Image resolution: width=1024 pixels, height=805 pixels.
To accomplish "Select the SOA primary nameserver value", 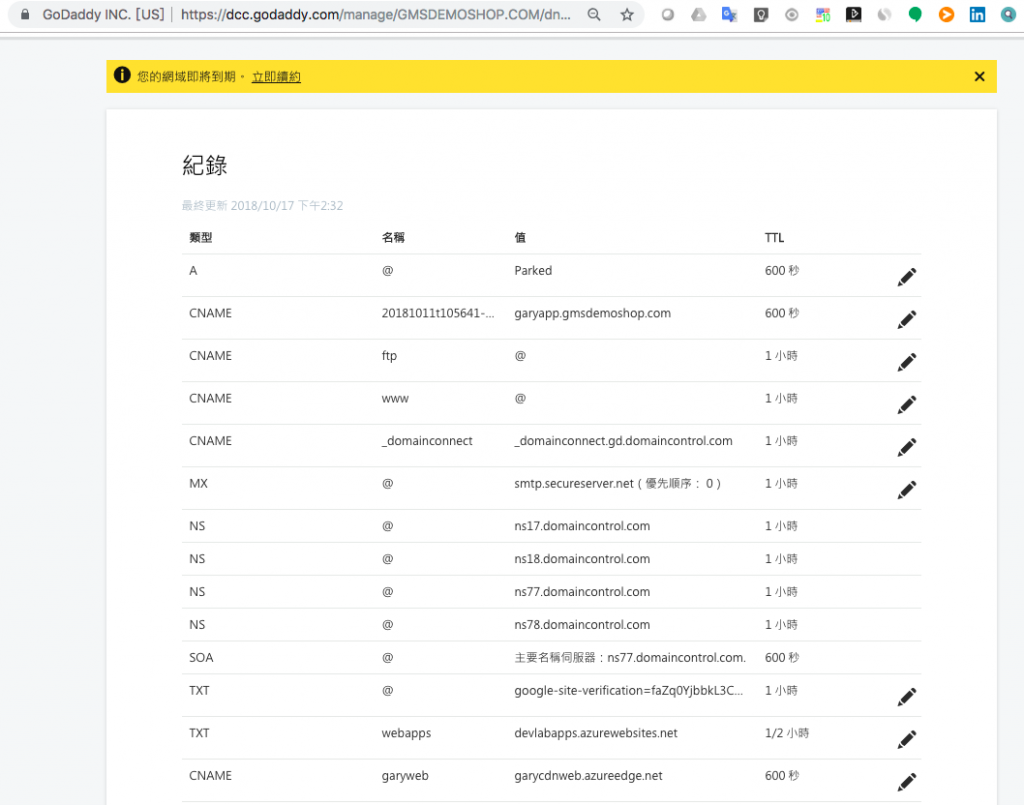I will (630, 657).
